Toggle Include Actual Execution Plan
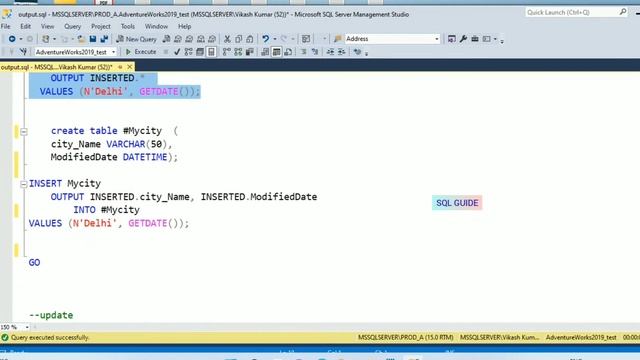 (227, 52)
